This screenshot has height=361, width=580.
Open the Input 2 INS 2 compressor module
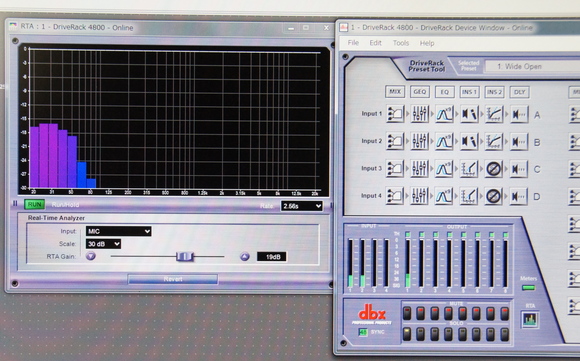click(493, 141)
